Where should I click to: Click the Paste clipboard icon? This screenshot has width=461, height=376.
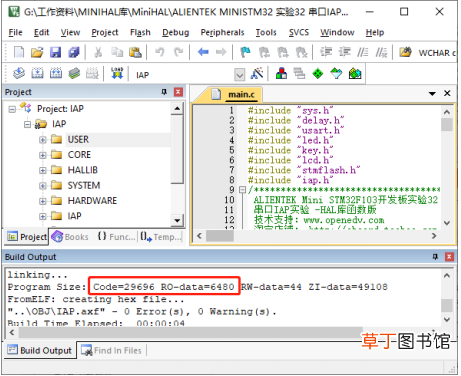[x=135, y=52]
